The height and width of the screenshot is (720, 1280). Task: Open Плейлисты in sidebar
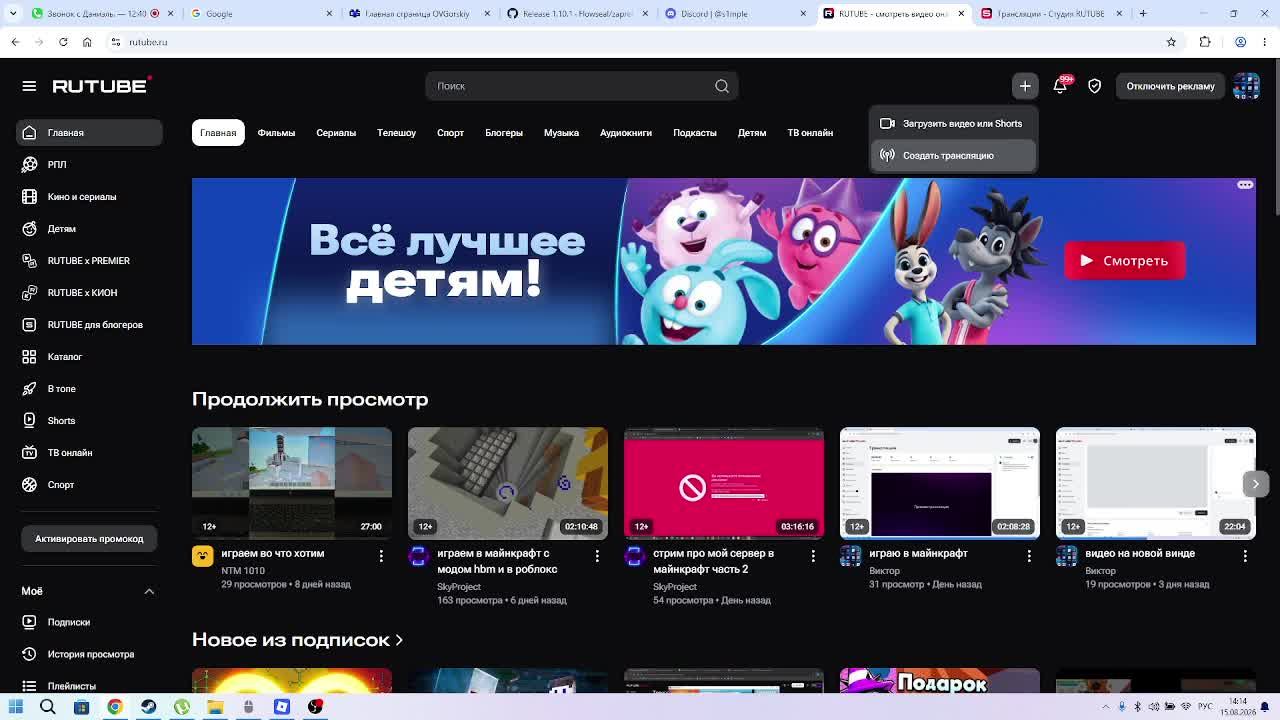click(x=89, y=686)
